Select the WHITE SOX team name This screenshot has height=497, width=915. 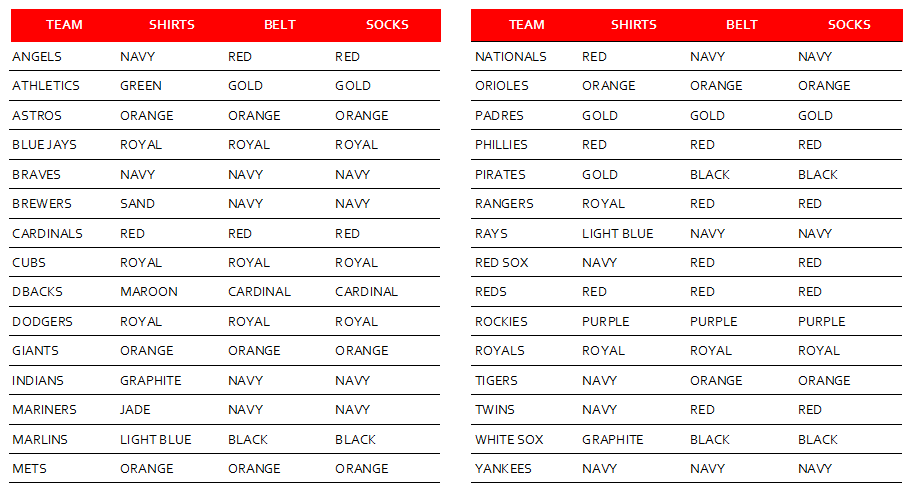509,440
